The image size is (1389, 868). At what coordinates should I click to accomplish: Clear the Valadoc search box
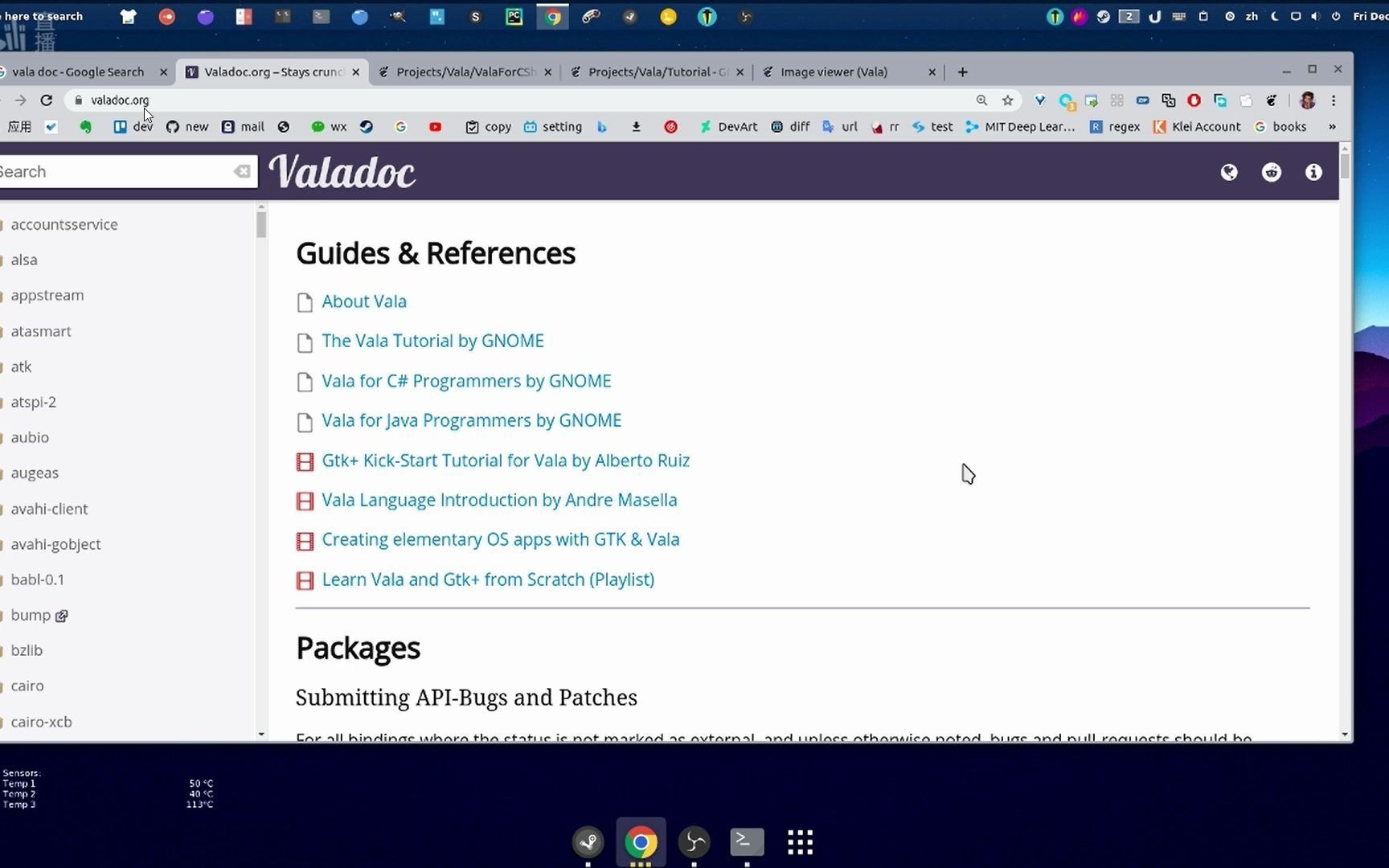242,171
